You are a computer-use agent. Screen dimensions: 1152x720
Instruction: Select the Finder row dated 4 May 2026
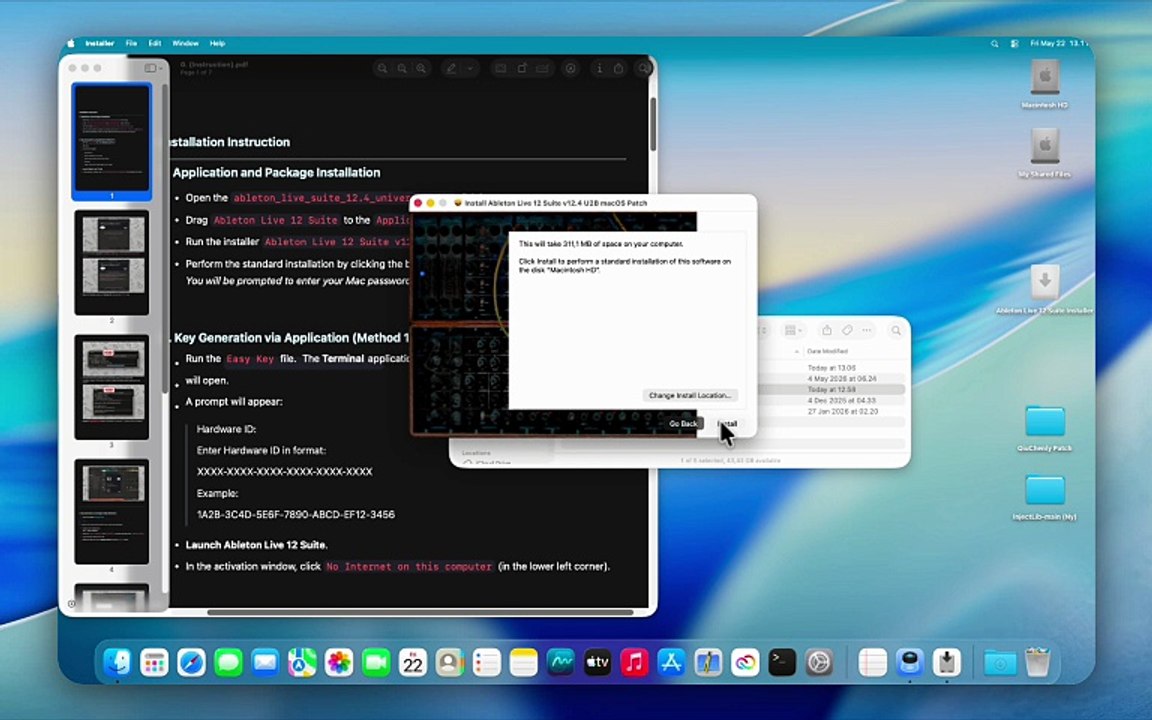point(832,378)
